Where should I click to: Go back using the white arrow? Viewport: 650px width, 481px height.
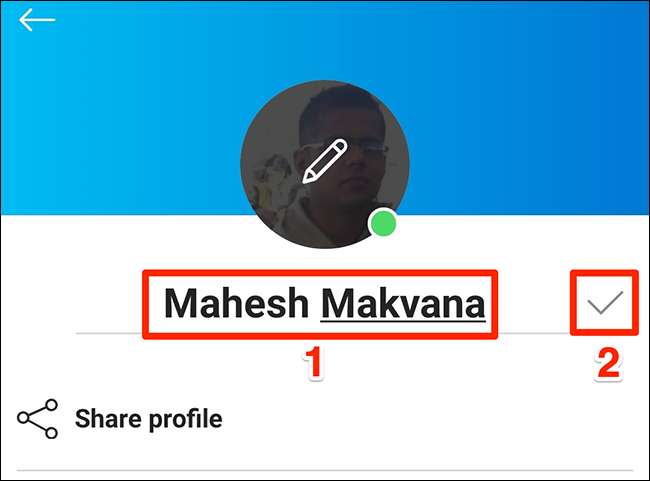point(37,20)
